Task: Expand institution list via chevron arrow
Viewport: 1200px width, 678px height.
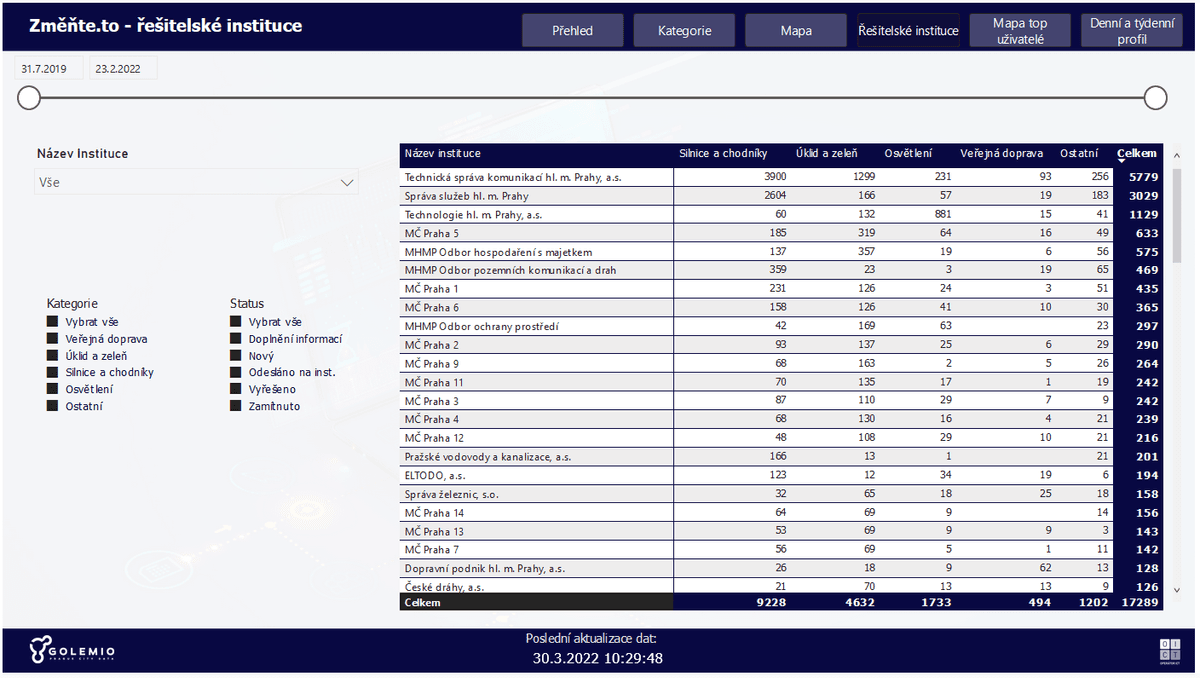Action: 347,183
